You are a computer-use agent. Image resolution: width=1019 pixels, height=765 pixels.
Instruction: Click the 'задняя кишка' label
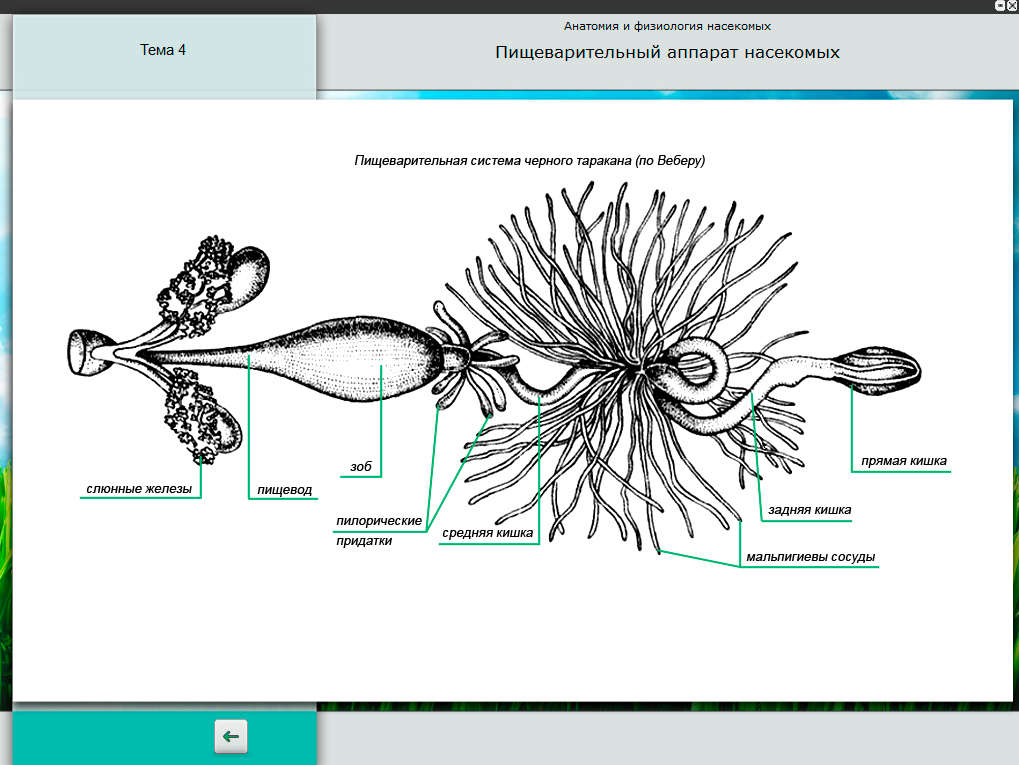click(809, 510)
